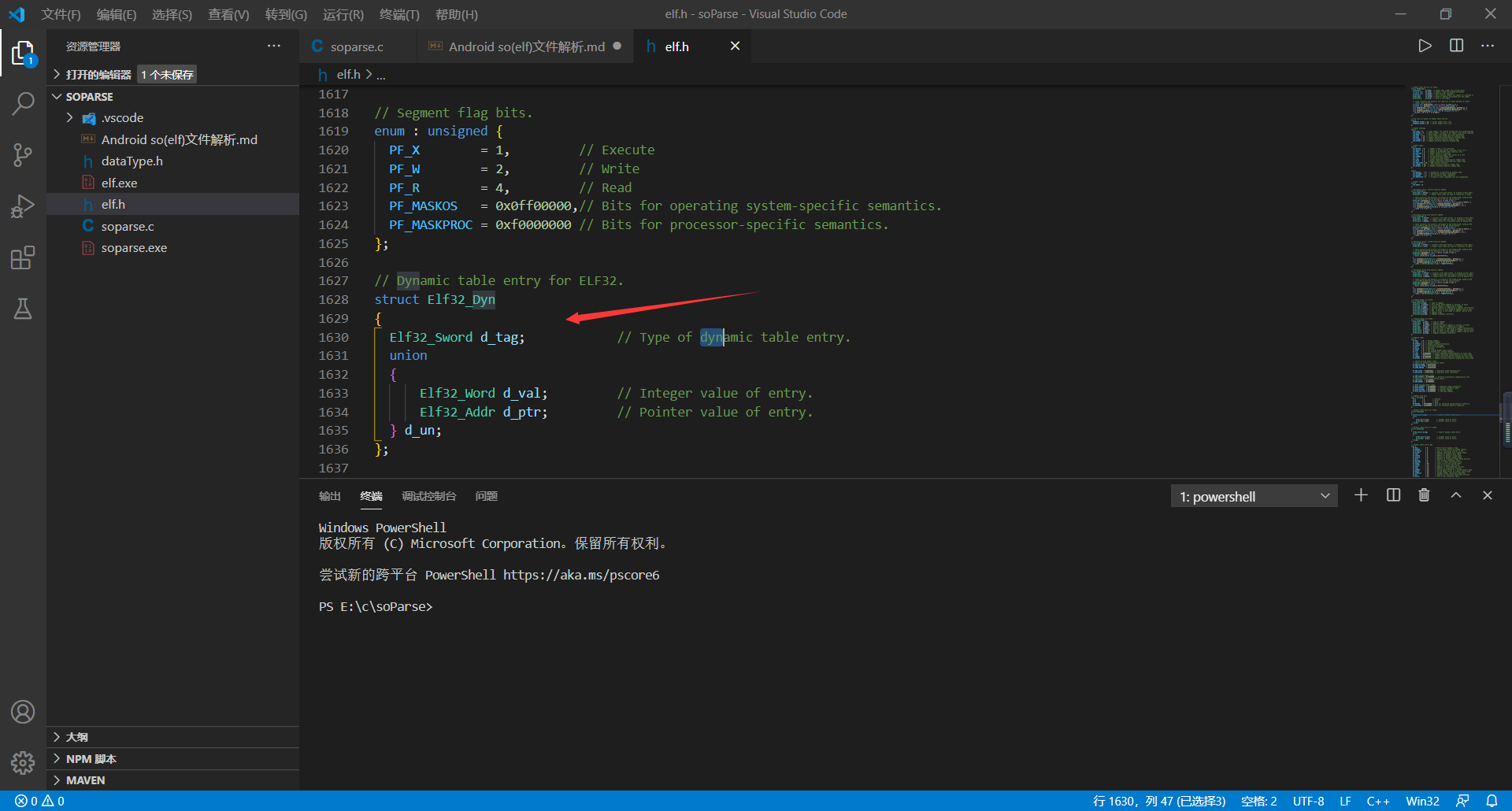Click line number 1628 in the gutter

pos(333,300)
